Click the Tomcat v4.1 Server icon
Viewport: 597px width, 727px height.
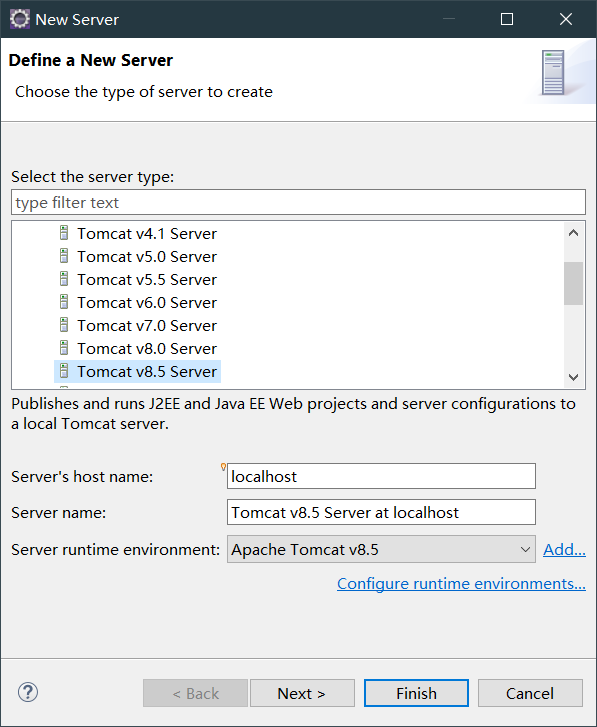point(64,233)
